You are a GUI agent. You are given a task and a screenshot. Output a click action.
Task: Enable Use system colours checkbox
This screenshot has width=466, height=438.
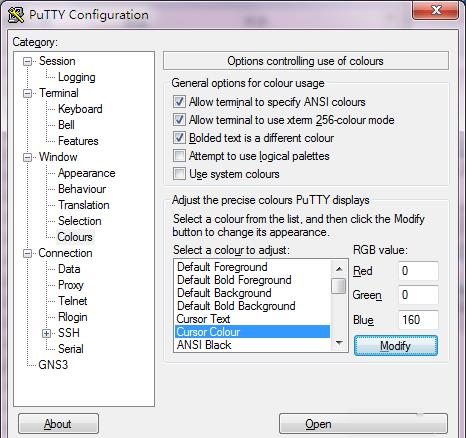pyautogui.click(x=179, y=174)
